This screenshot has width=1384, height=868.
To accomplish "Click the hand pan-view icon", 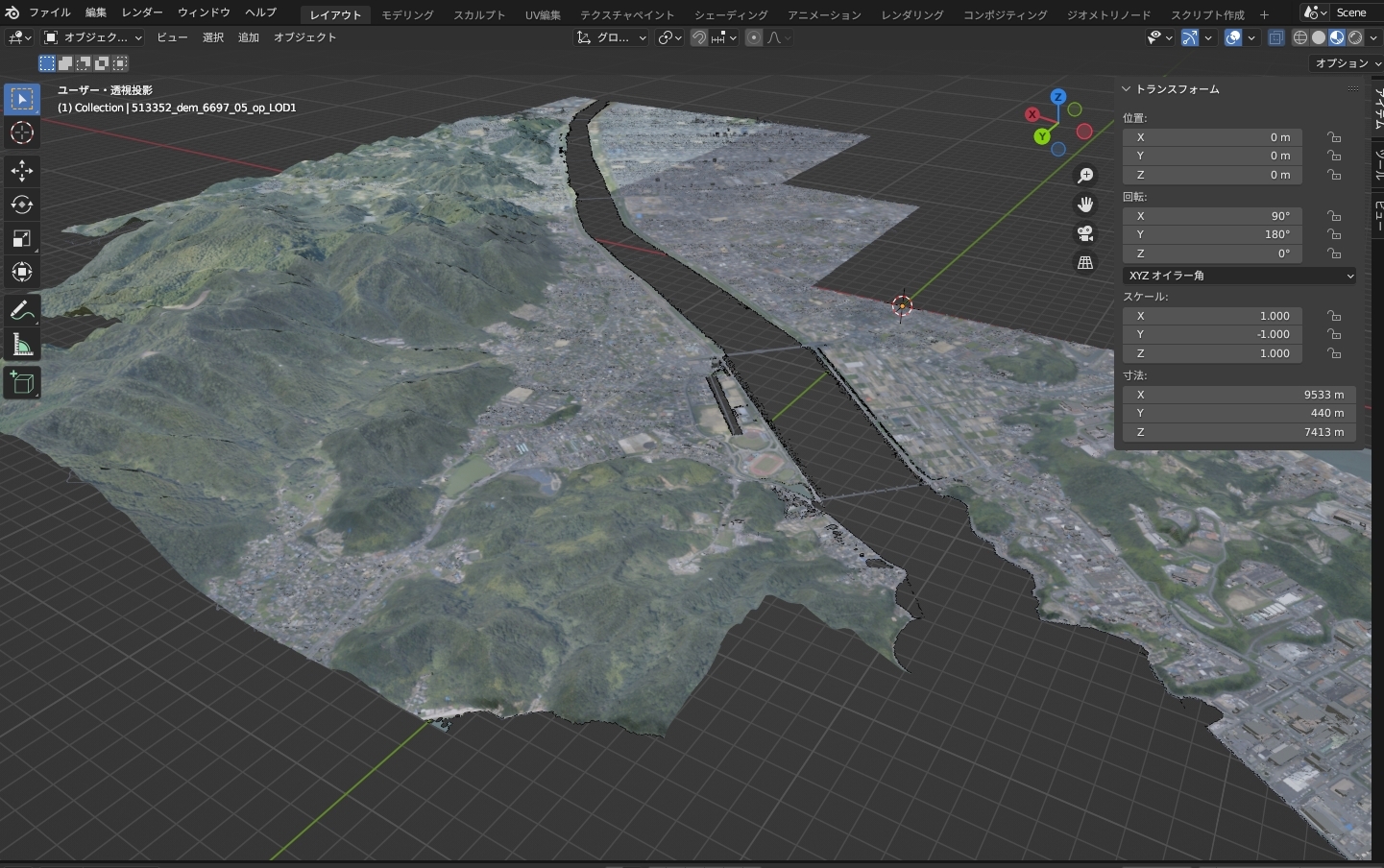I will [1085, 205].
